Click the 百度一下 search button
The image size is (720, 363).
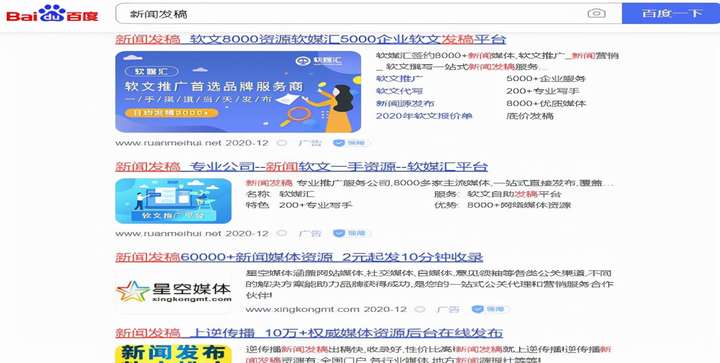pyautogui.click(x=671, y=13)
